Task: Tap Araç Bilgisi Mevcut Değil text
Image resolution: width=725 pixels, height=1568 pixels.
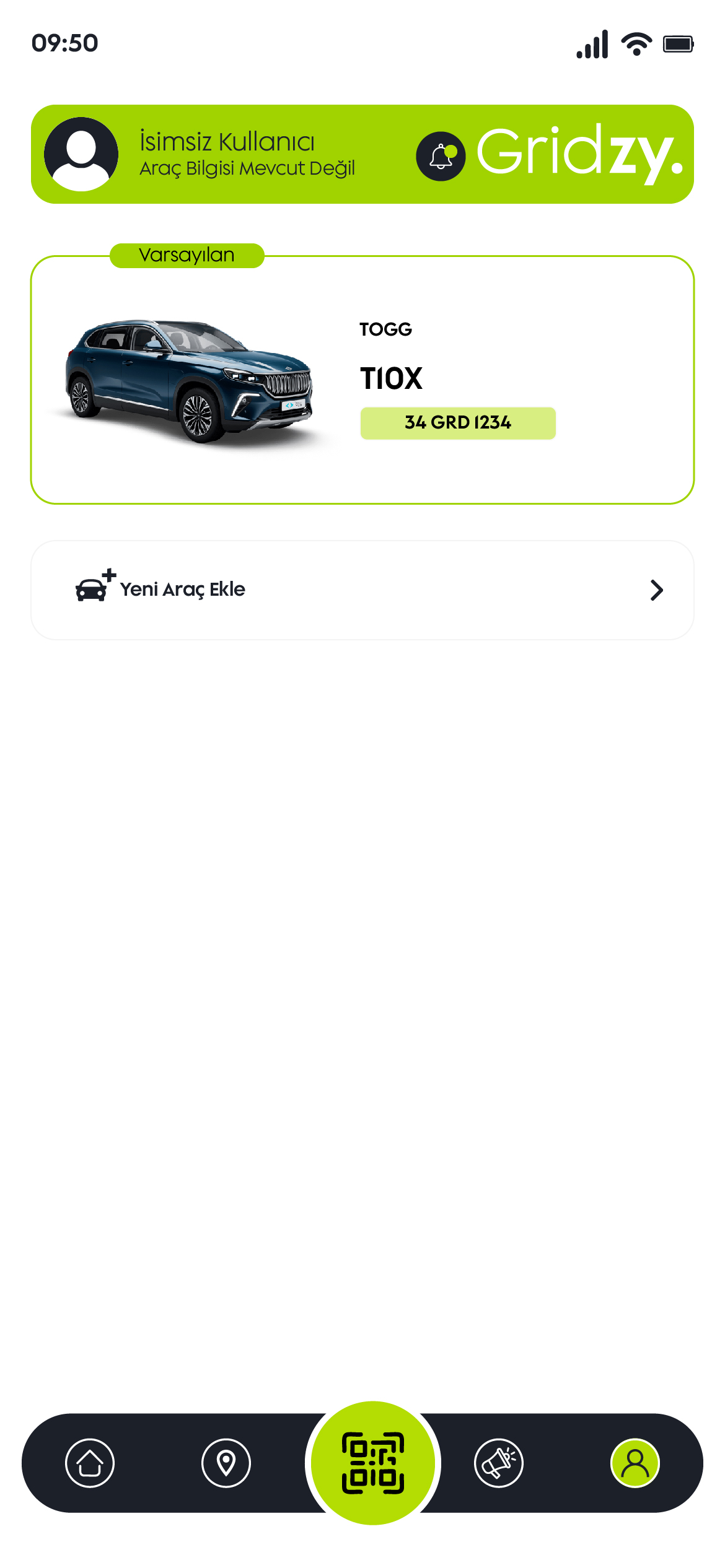Action: [x=247, y=168]
